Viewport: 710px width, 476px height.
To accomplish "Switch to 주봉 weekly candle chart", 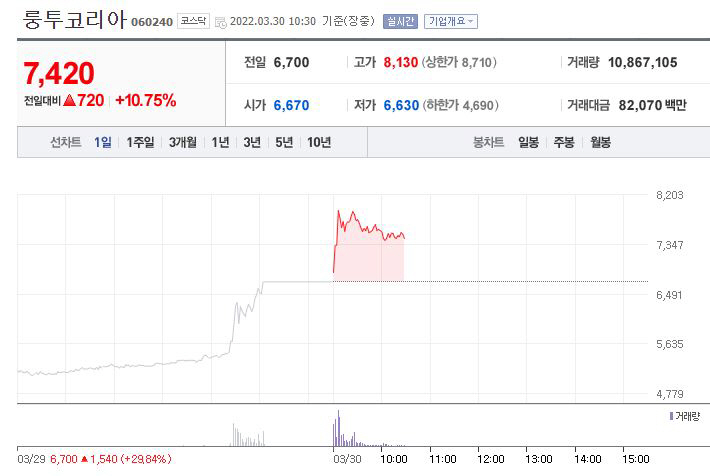I will [x=564, y=142].
